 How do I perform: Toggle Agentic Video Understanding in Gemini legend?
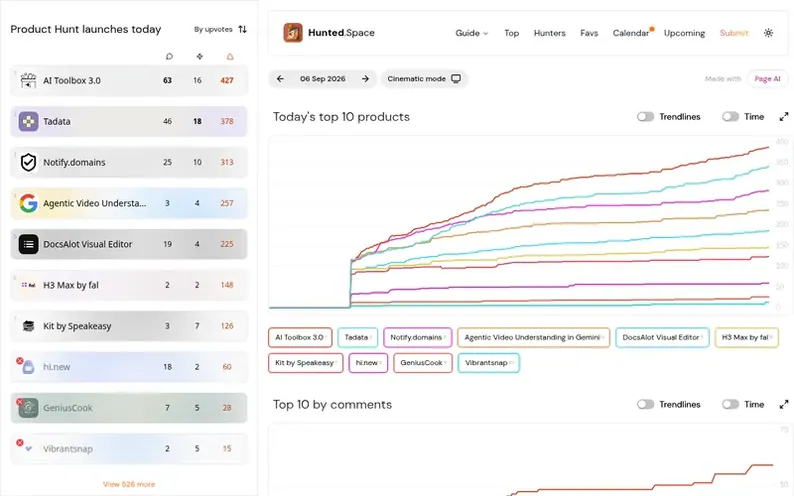[533, 338]
